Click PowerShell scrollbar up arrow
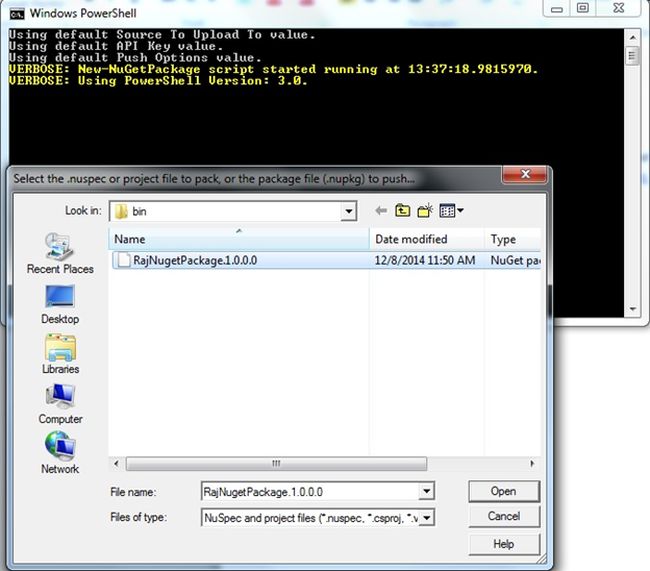The height and width of the screenshot is (571, 650). 632,38
